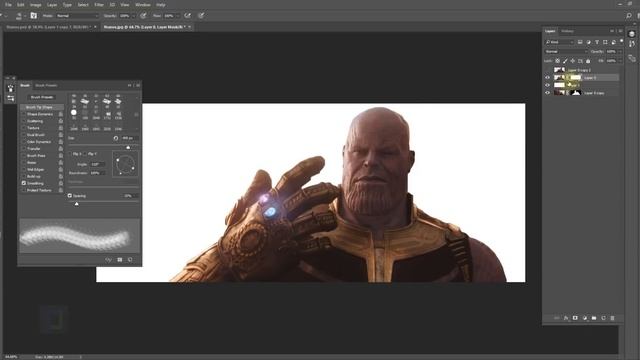The image size is (640, 360).
Task: Lock transparent pixels icon
Action: click(x=558, y=61)
